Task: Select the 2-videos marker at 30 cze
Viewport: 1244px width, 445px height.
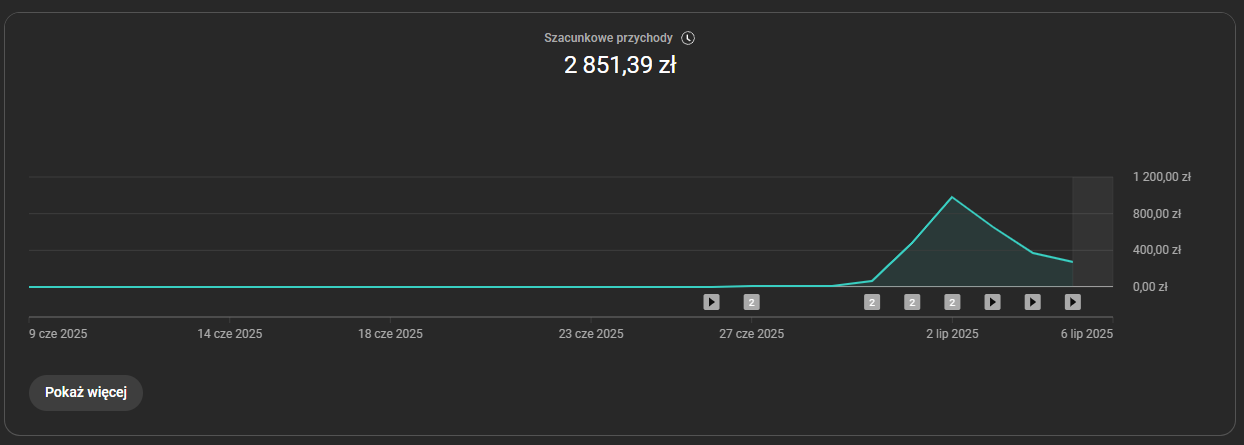Action: (872, 301)
